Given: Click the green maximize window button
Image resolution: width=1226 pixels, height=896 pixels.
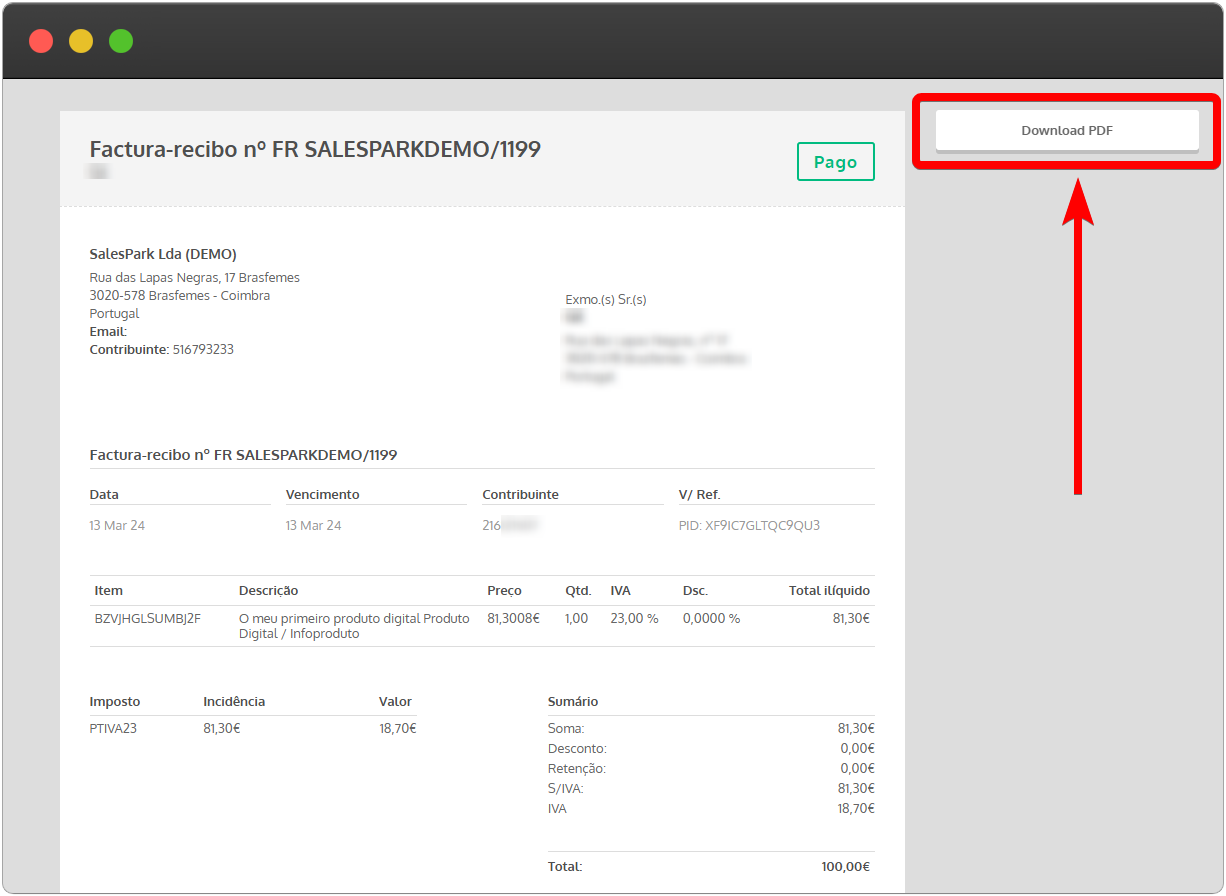Looking at the screenshot, I should point(121,41).
